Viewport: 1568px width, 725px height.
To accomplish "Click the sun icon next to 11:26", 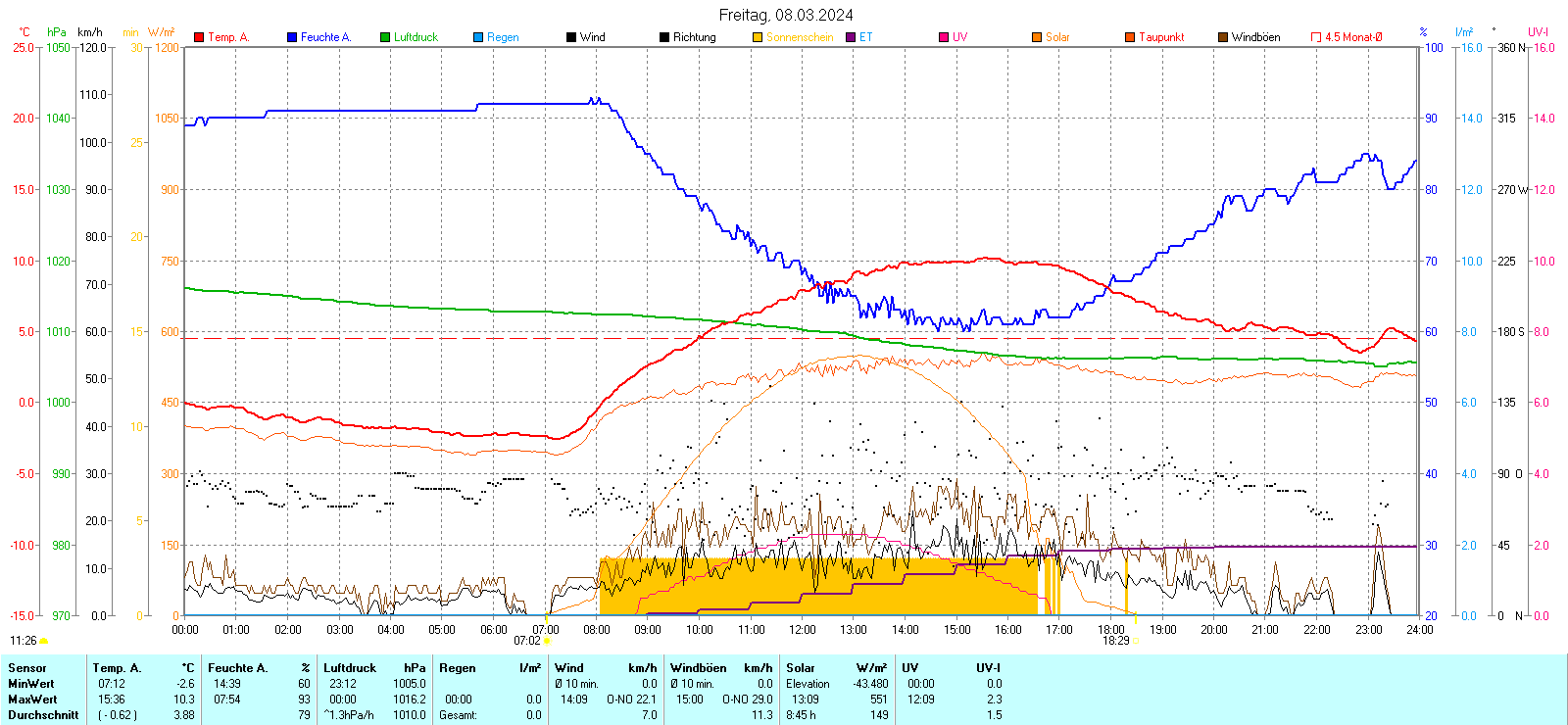I will click(44, 641).
